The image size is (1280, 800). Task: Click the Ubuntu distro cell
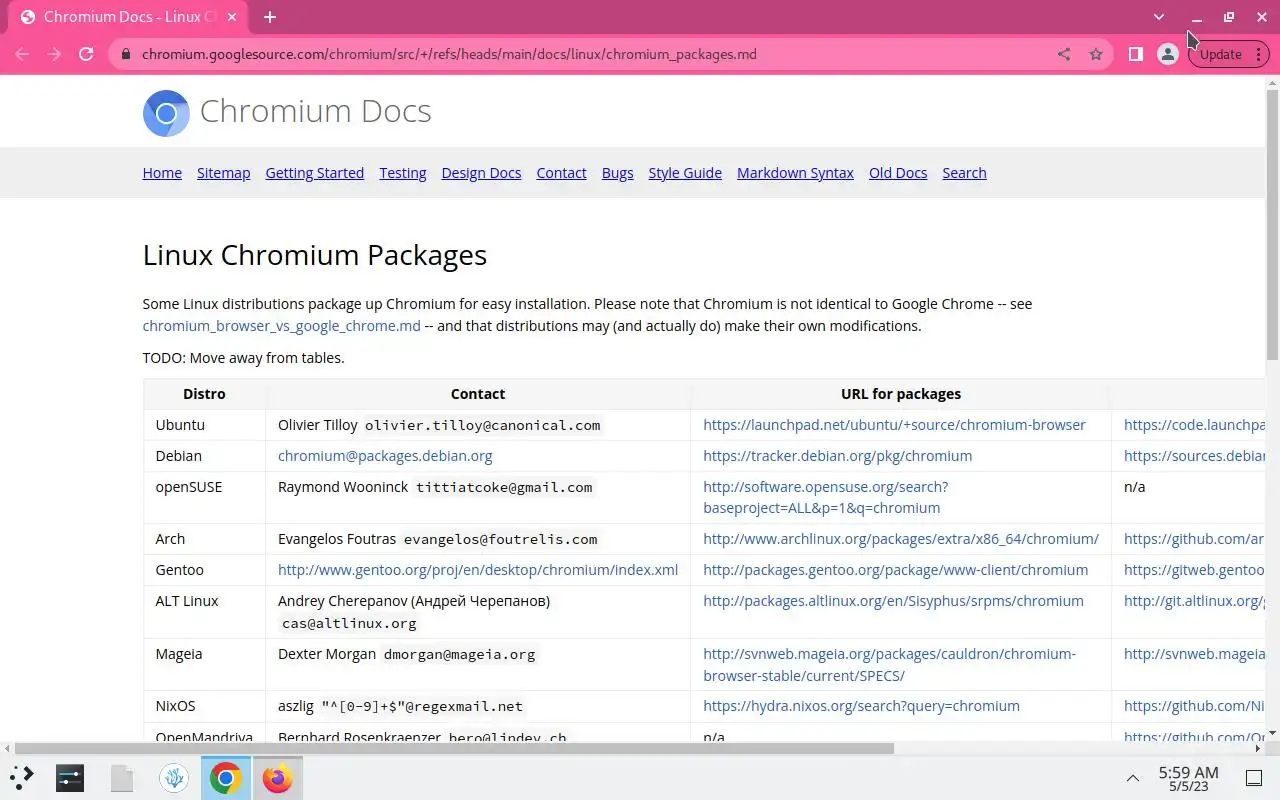click(205, 425)
